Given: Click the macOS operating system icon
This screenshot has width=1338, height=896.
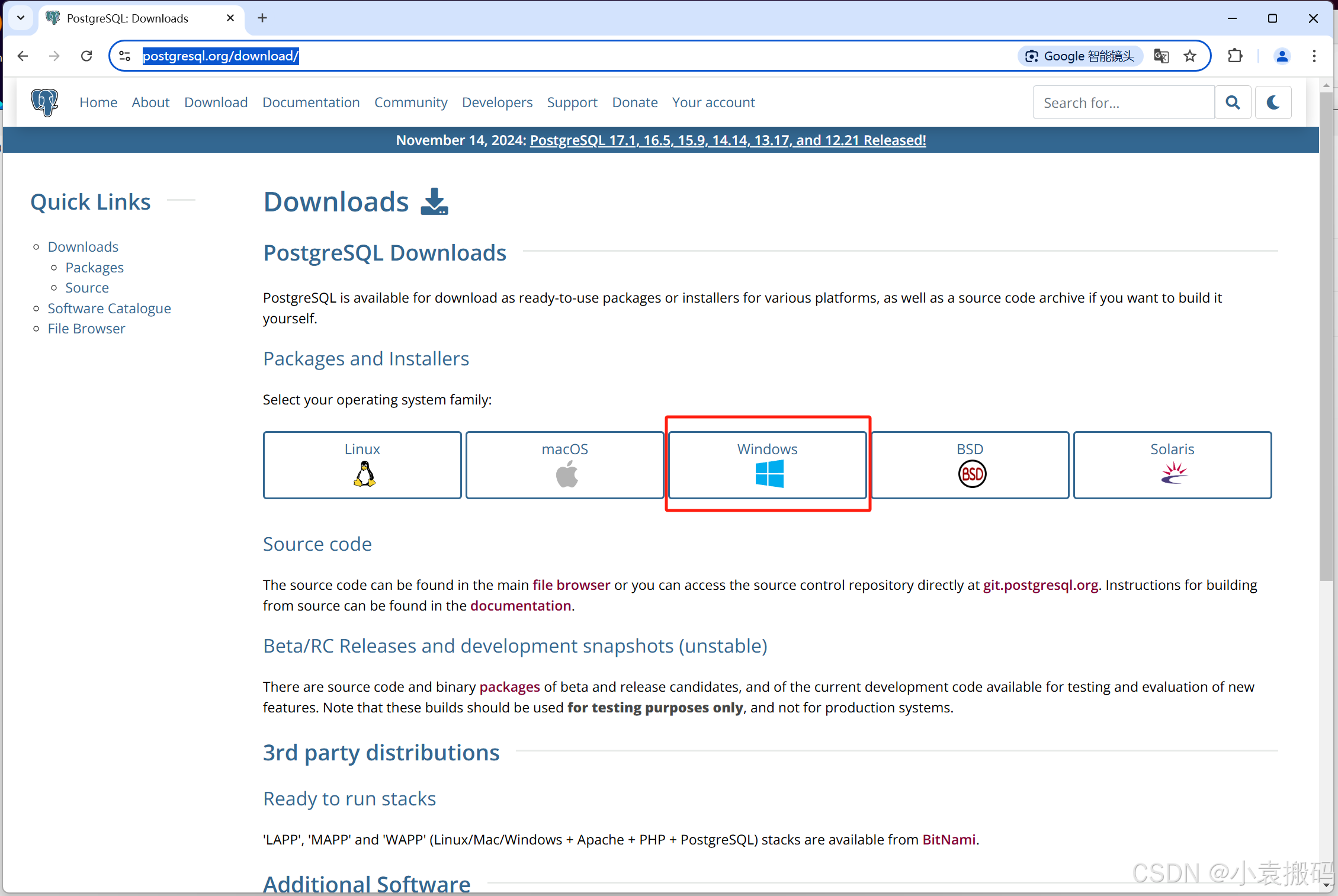Looking at the screenshot, I should click(563, 474).
